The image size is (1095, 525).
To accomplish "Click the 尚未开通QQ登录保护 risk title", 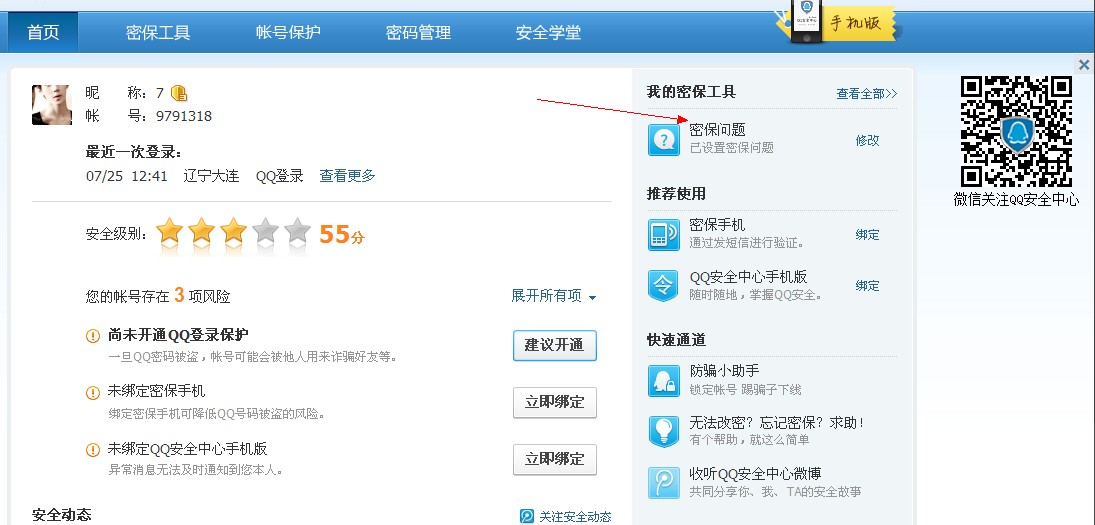I will click(178, 335).
